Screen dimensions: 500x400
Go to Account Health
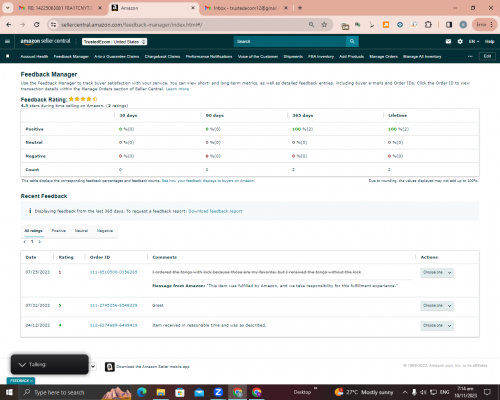34,57
